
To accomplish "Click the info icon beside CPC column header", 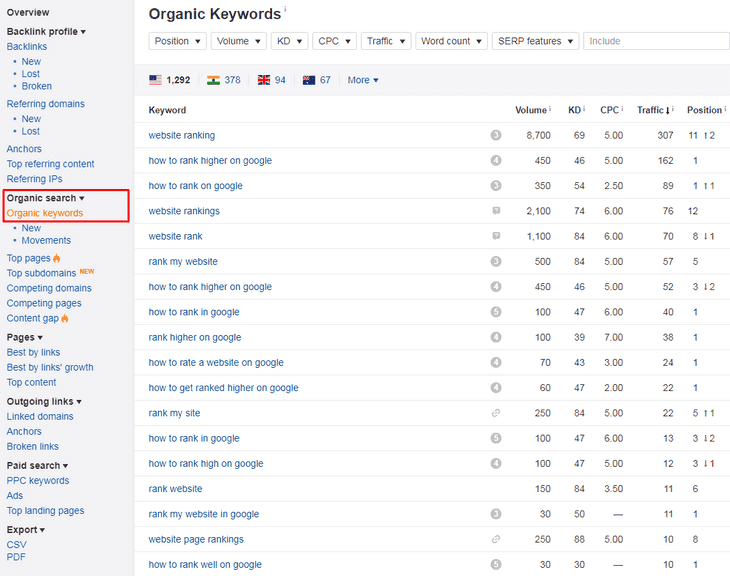I will point(622,108).
